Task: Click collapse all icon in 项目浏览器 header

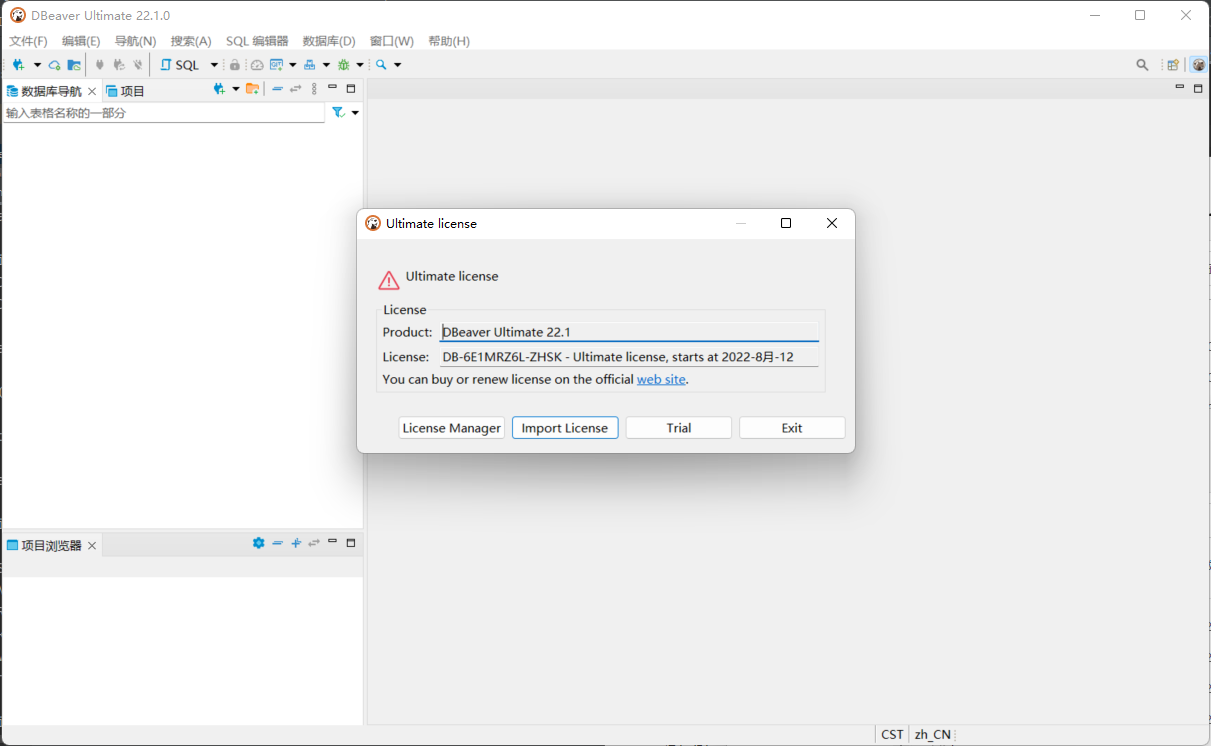Action: pyautogui.click(x=278, y=543)
